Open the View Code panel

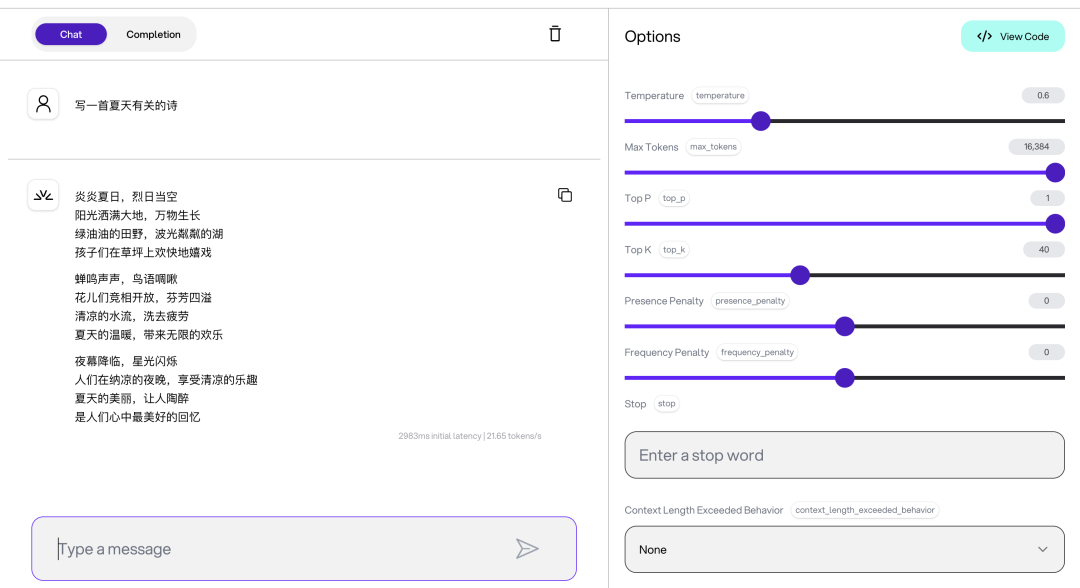pos(1013,36)
